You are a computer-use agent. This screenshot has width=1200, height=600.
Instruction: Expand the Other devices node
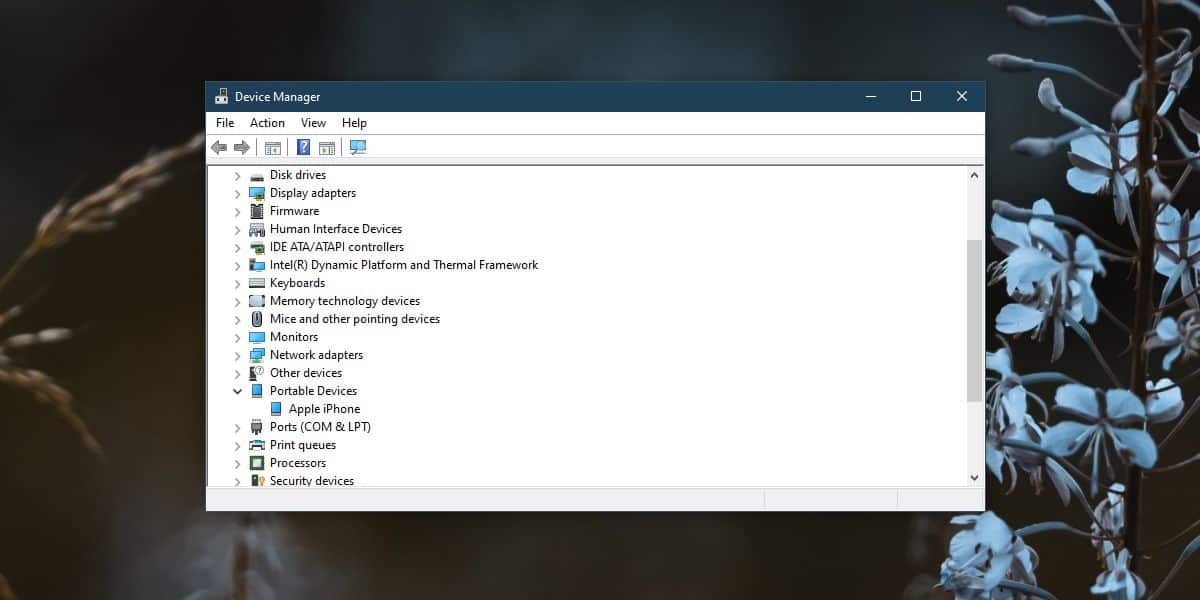pos(237,373)
